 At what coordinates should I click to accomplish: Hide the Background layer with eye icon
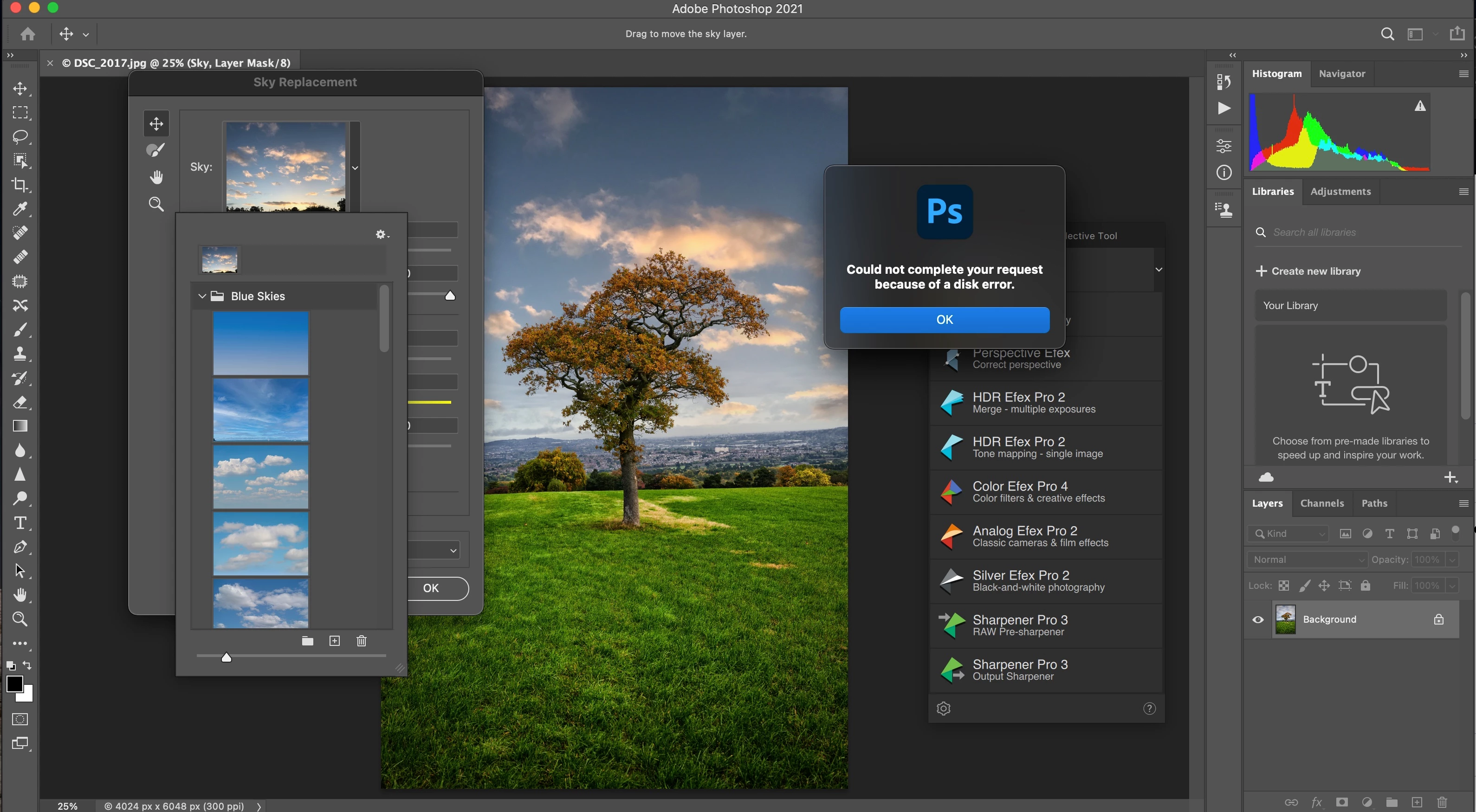1258,619
